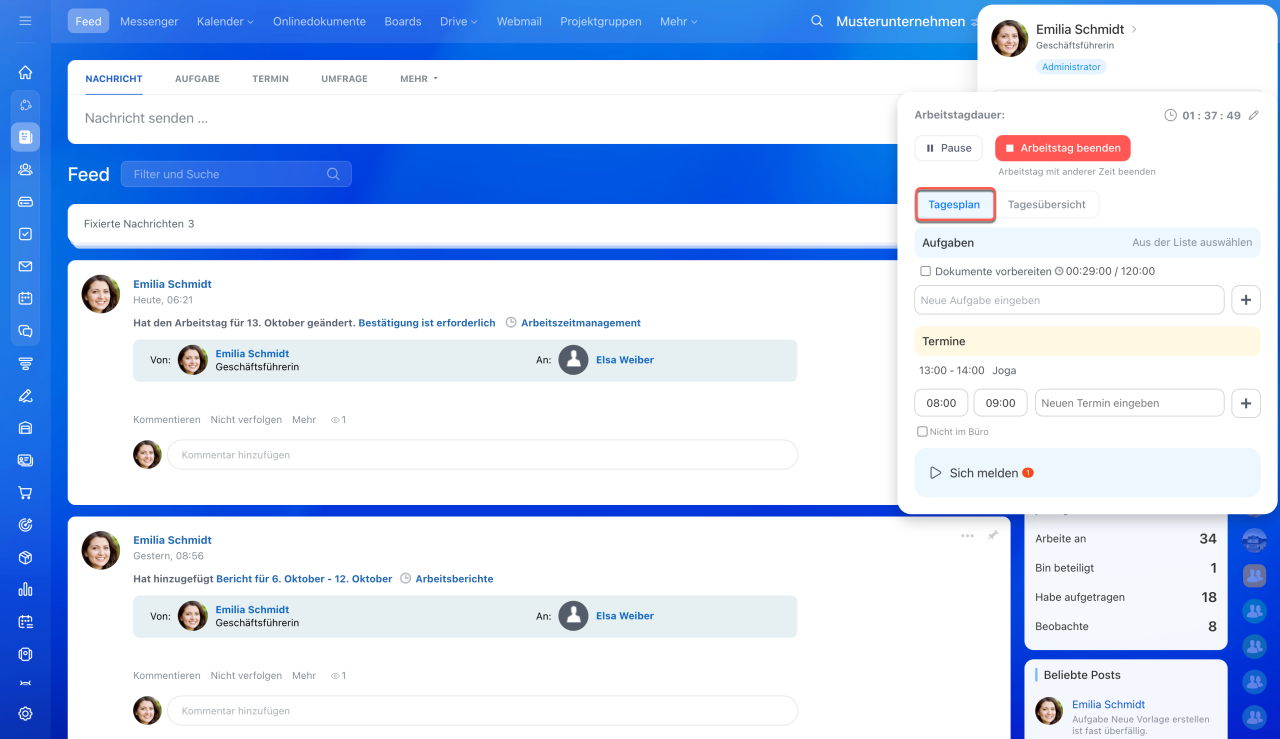Expand the Mehr dropdown in post composer
This screenshot has height=739, width=1280.
419,79
